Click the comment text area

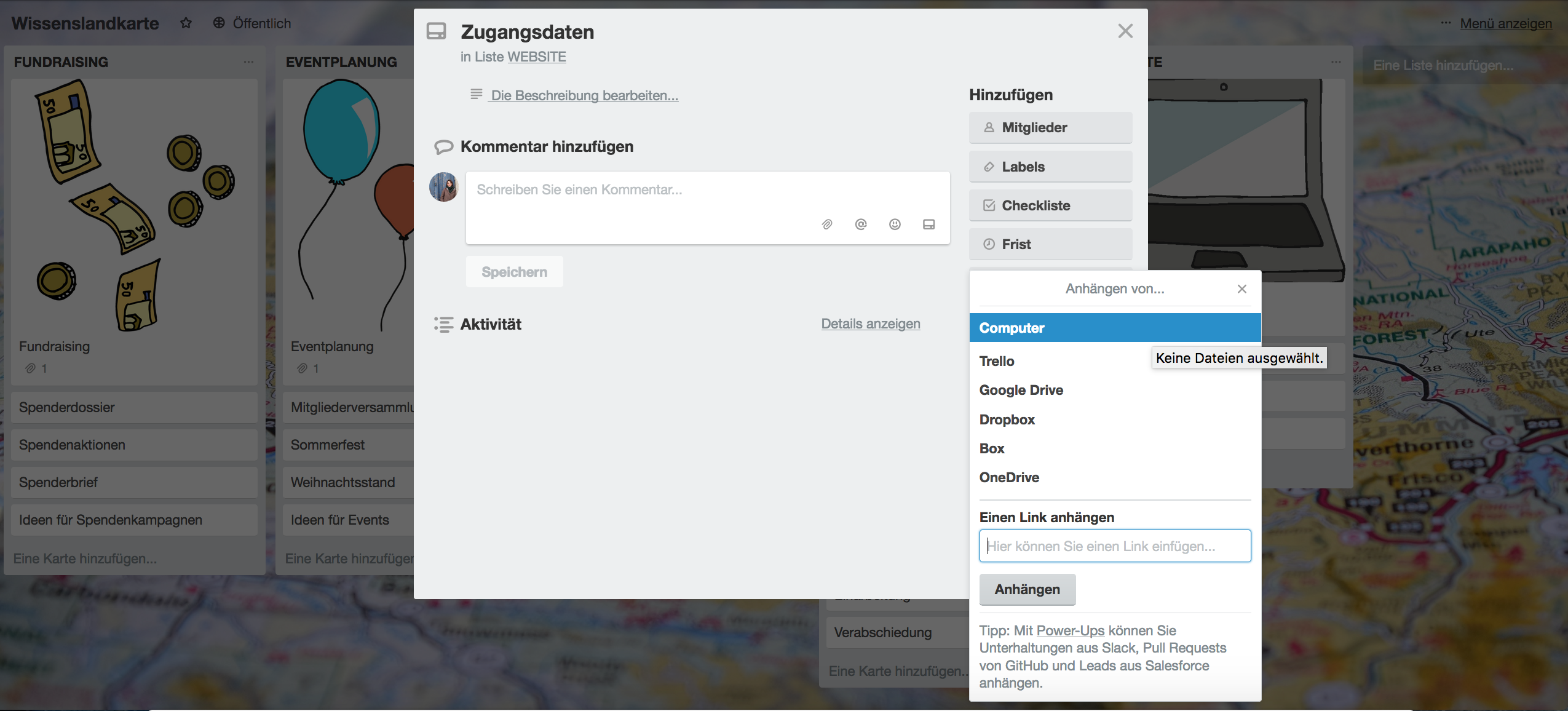coord(708,208)
